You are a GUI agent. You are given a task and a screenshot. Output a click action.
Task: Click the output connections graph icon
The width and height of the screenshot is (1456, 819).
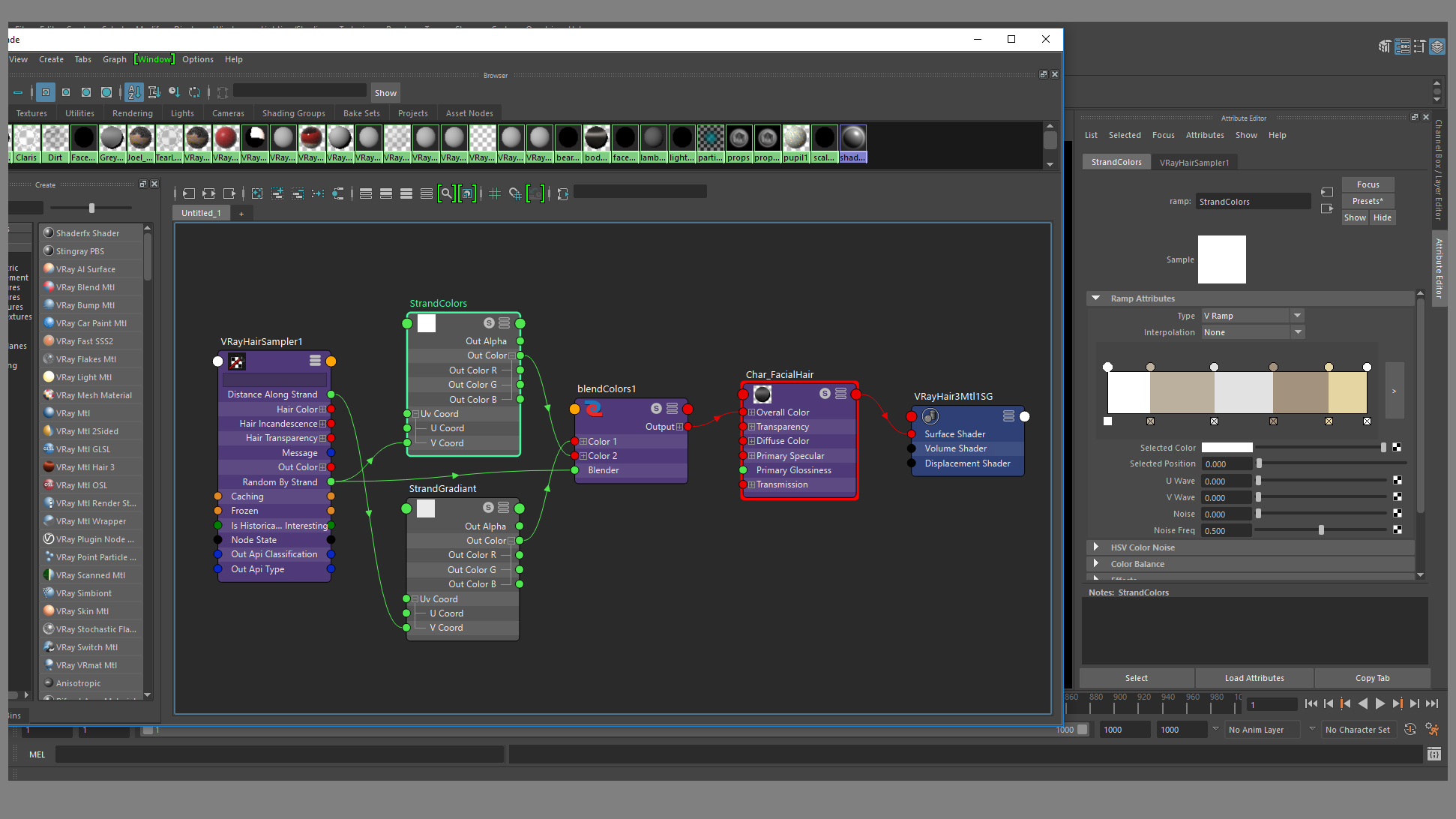229,193
